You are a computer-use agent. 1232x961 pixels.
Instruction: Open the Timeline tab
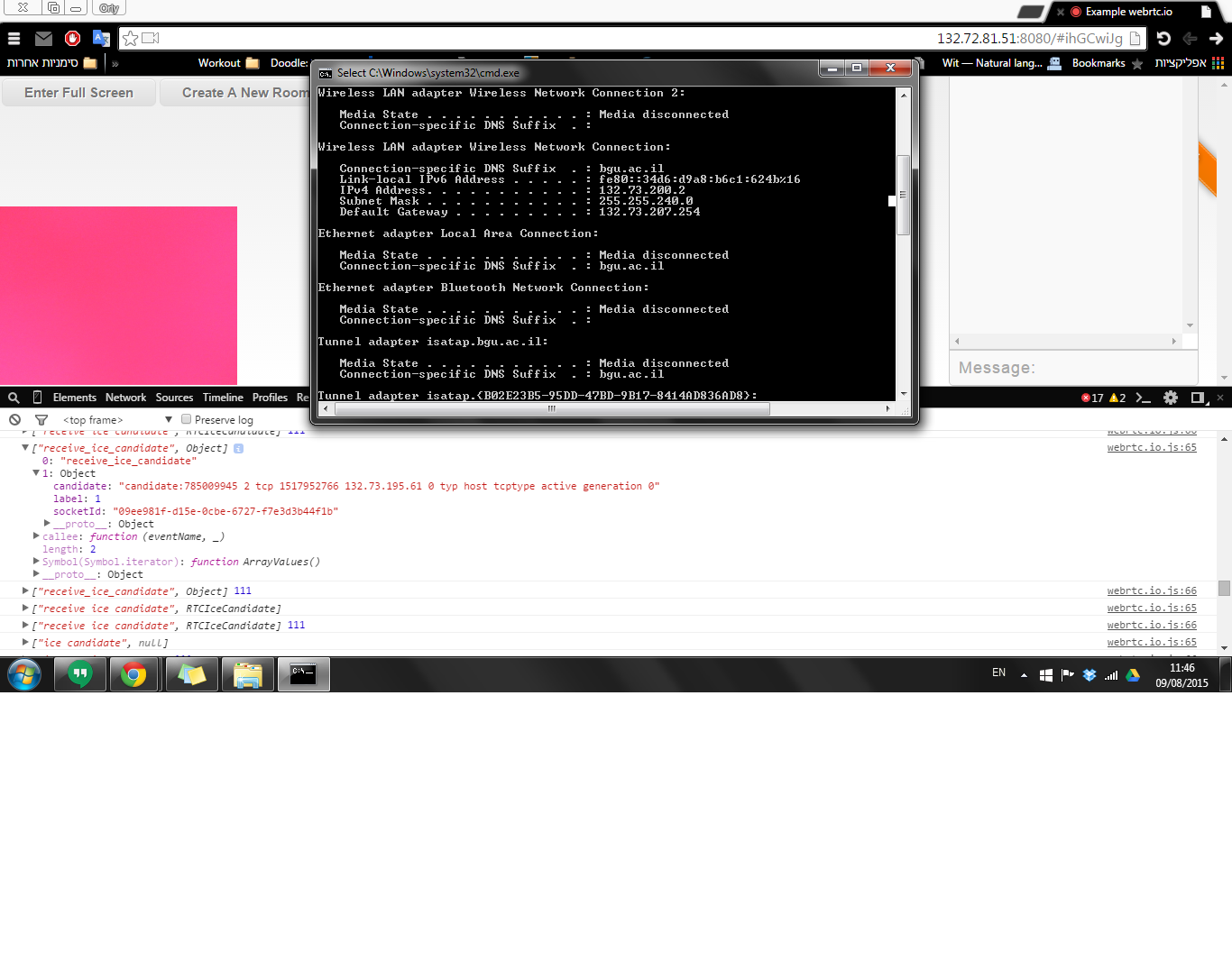(x=223, y=398)
